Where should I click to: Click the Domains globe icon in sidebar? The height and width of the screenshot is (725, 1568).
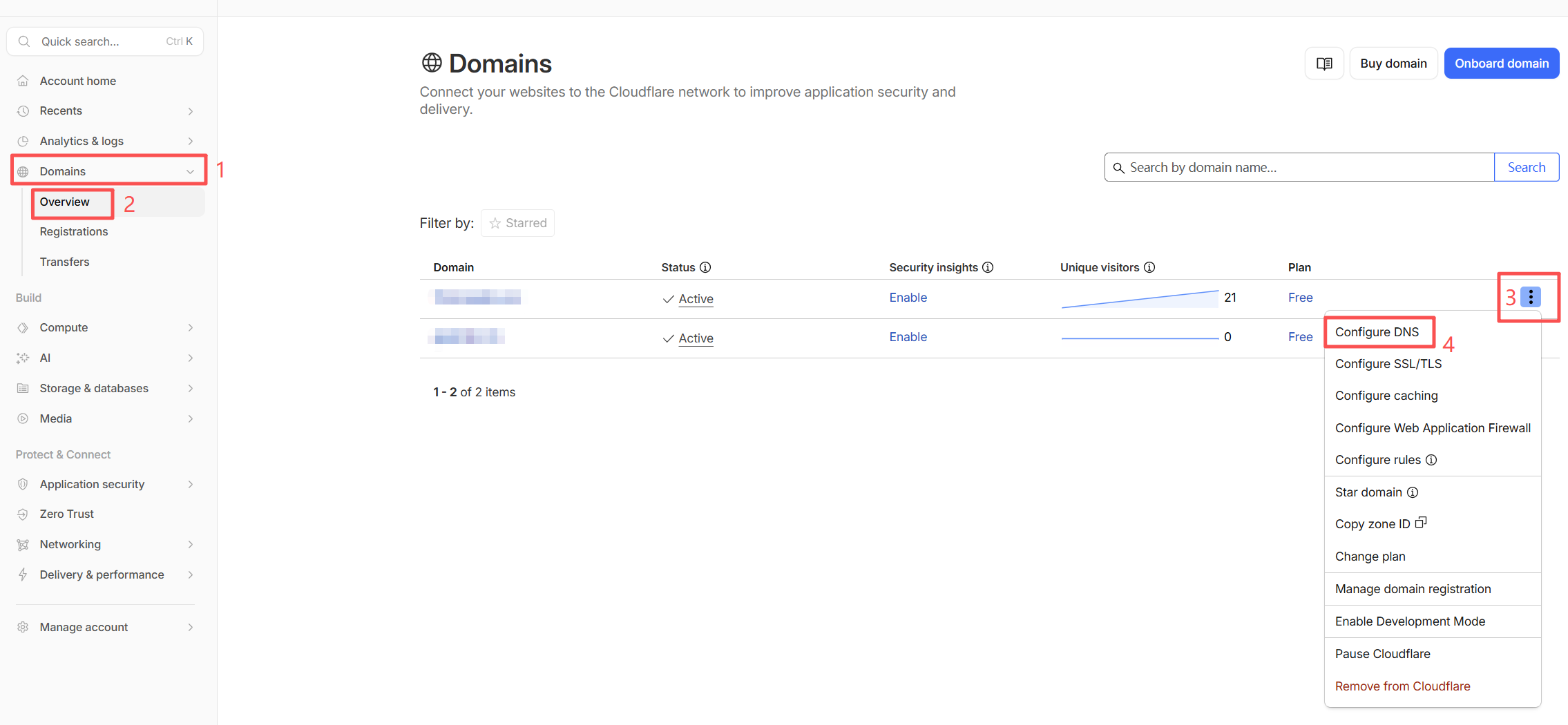(23, 171)
